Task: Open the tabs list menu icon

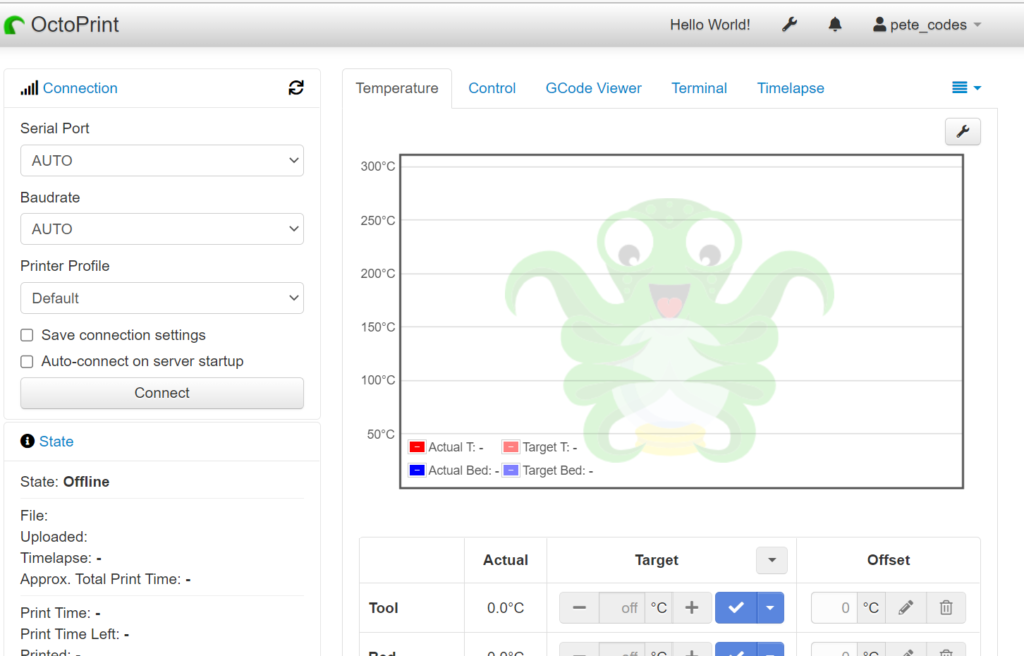Action: [966, 88]
